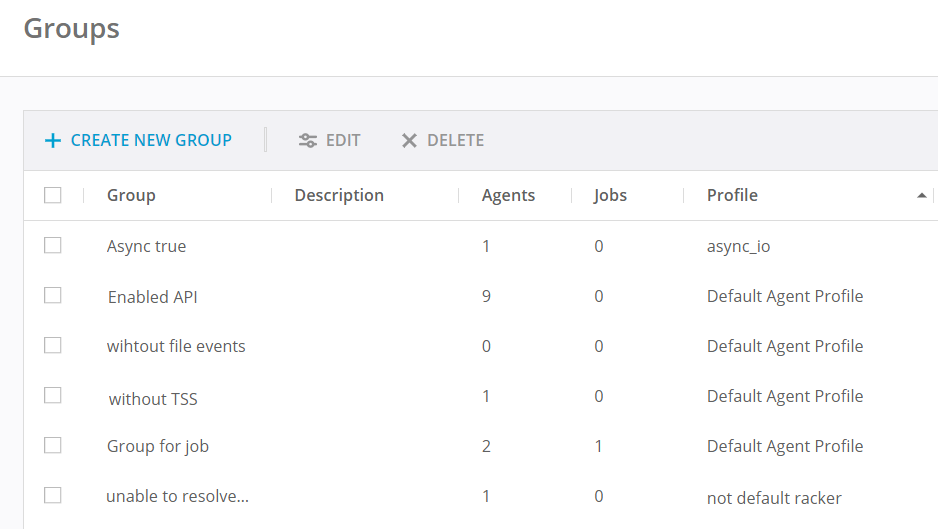The height and width of the screenshot is (529, 938).
Task: Click the Edit sliders icon
Action: pyautogui.click(x=308, y=141)
